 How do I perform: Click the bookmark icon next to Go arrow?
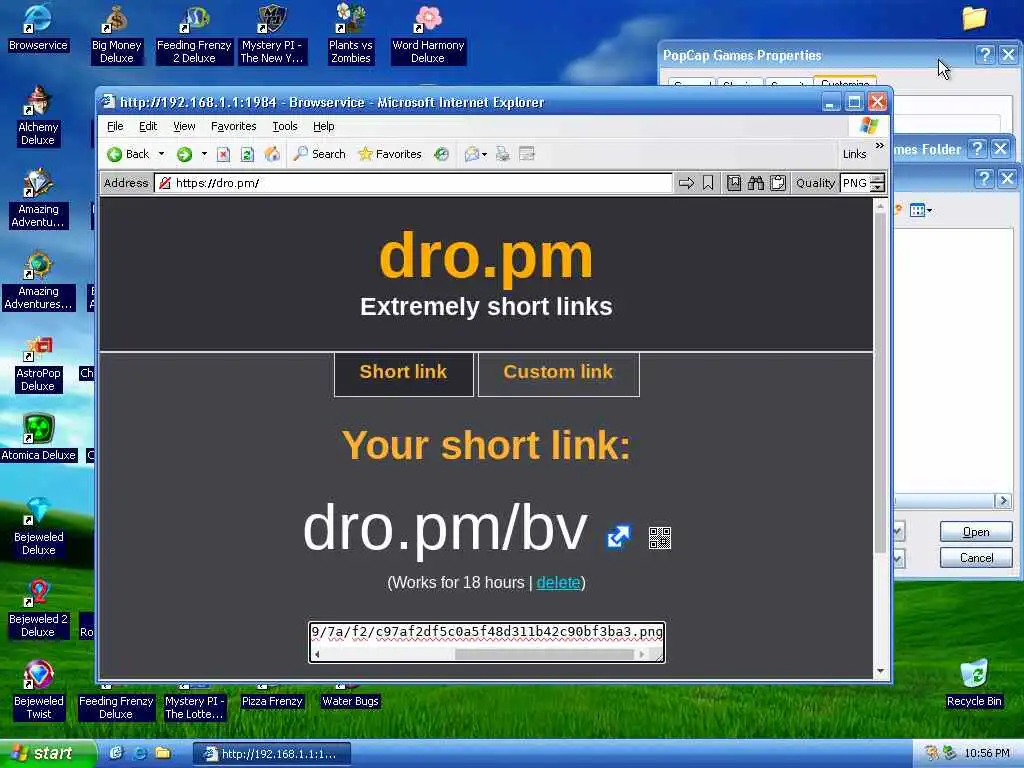708,183
